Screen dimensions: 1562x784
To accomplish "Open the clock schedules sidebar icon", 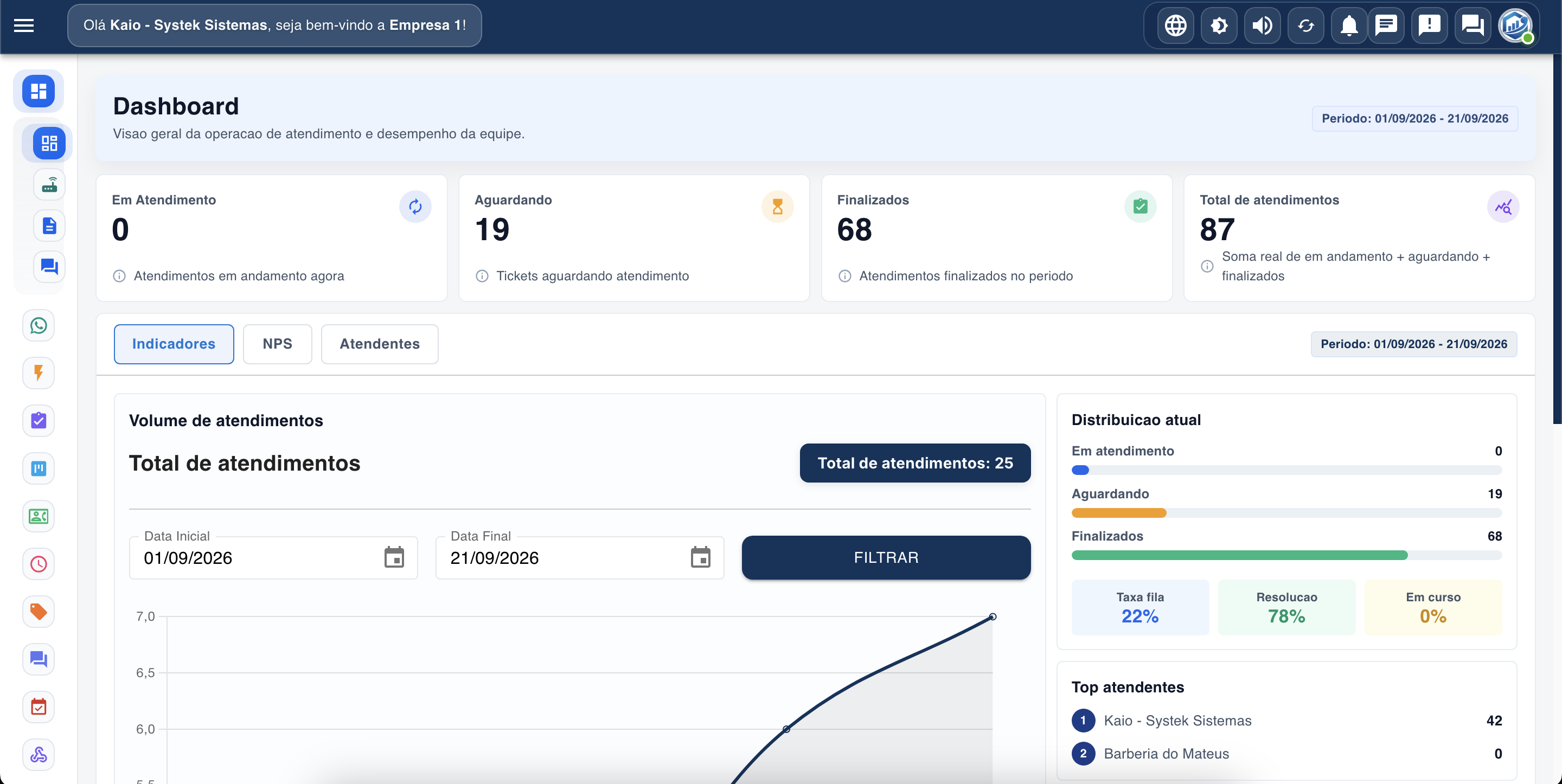I will [38, 564].
